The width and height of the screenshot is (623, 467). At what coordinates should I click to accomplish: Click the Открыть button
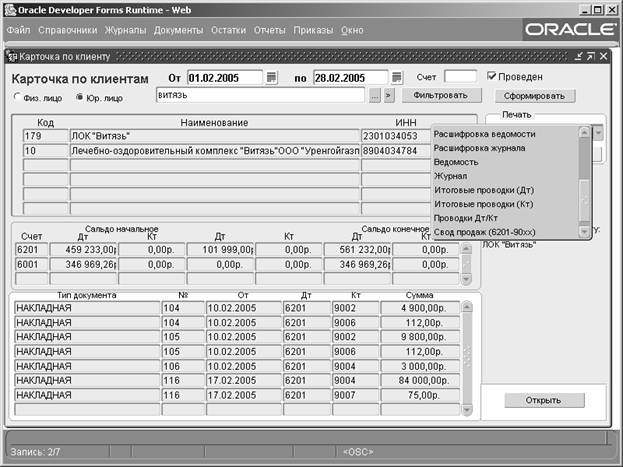point(545,400)
